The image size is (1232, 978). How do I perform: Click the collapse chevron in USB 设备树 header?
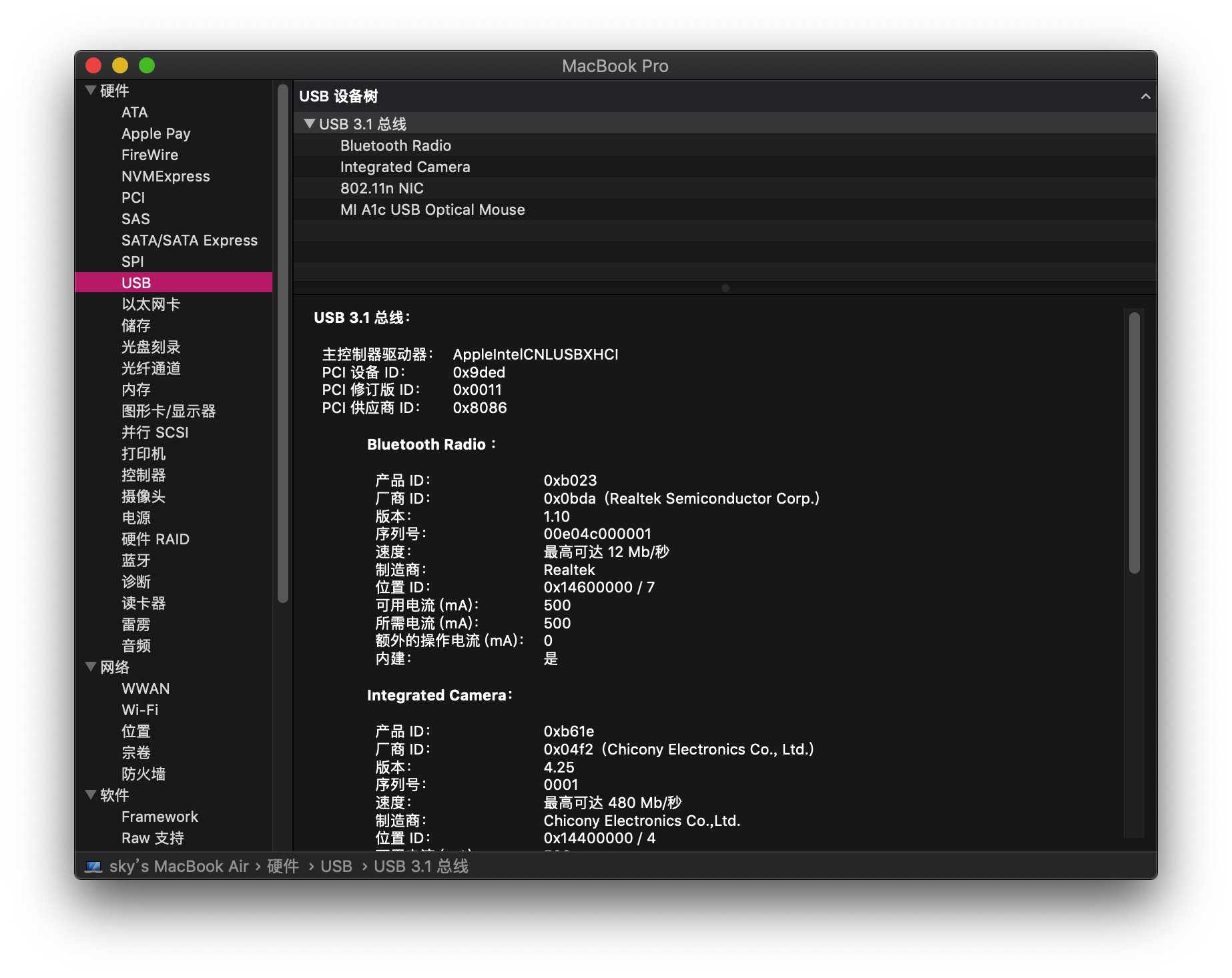pyautogui.click(x=1145, y=96)
